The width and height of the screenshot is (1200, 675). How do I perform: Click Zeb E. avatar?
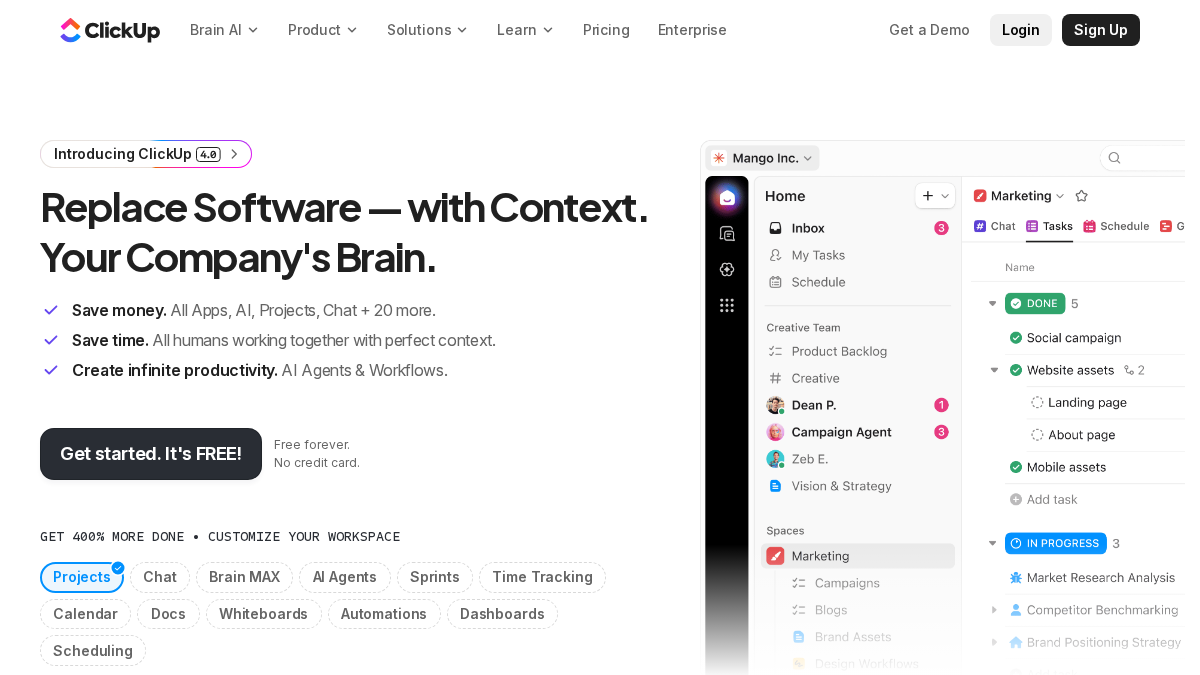pyautogui.click(x=775, y=459)
